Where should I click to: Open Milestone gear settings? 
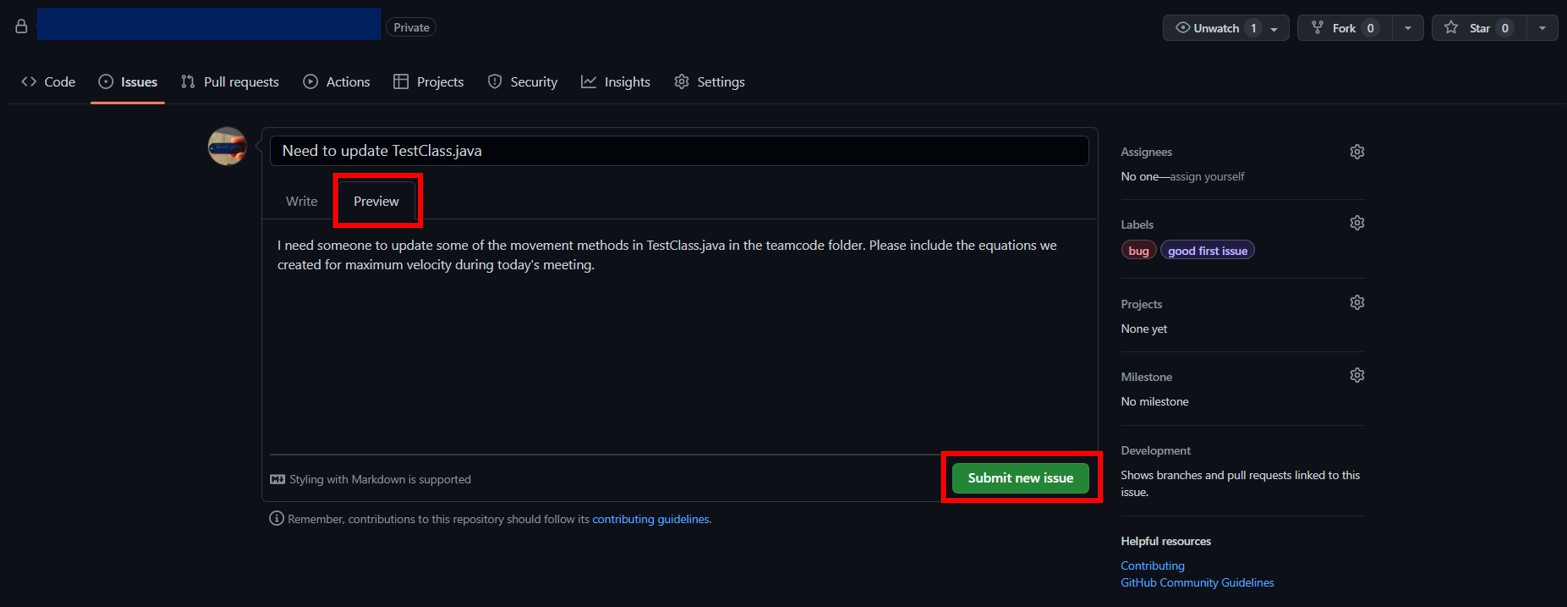pyautogui.click(x=1357, y=375)
